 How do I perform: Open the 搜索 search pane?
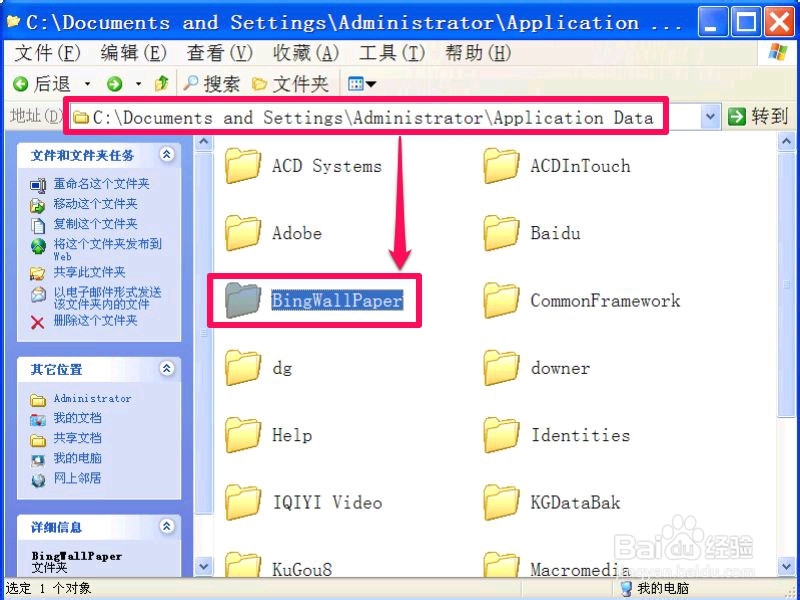coord(211,84)
